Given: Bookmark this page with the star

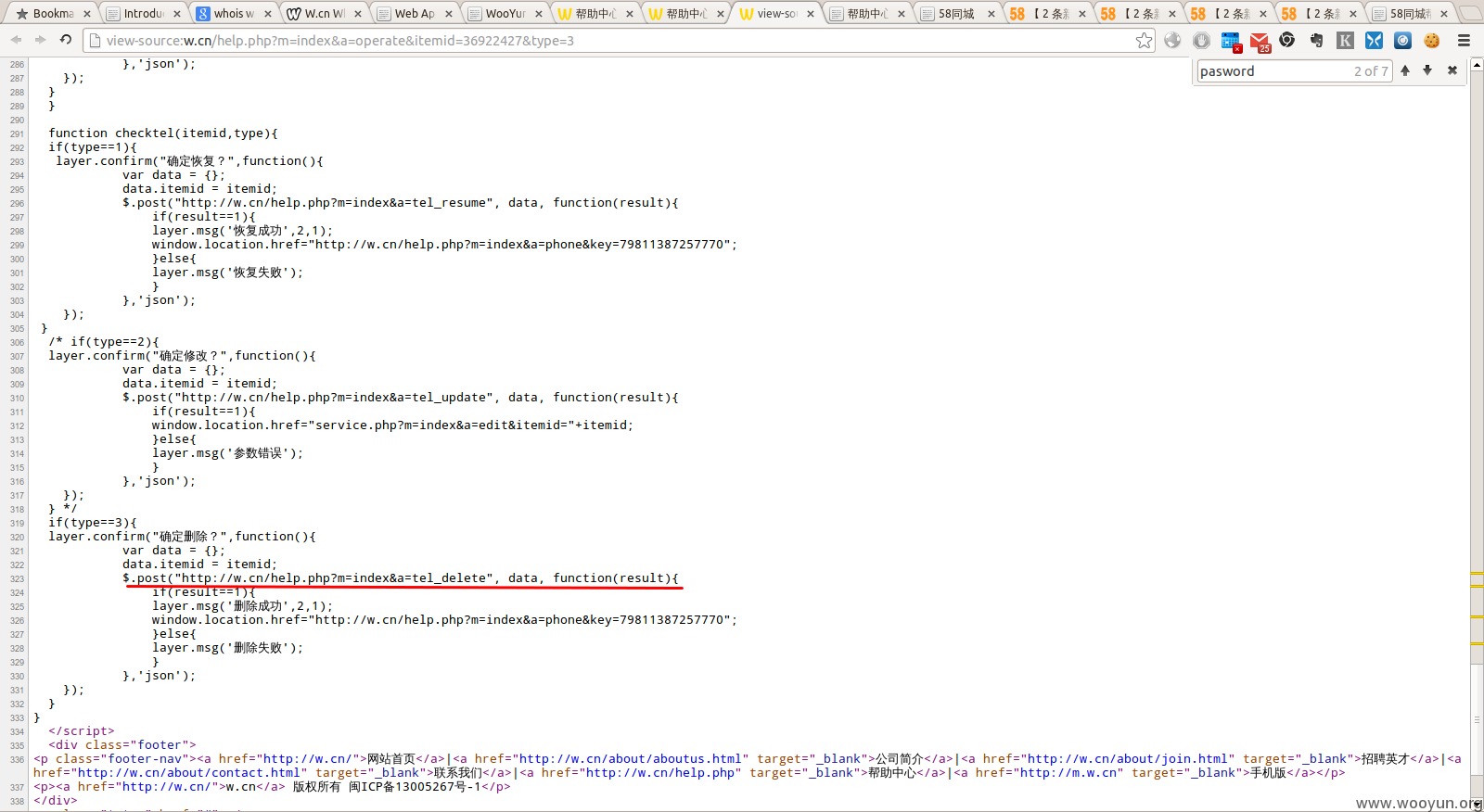Looking at the screenshot, I should pyautogui.click(x=1144, y=40).
